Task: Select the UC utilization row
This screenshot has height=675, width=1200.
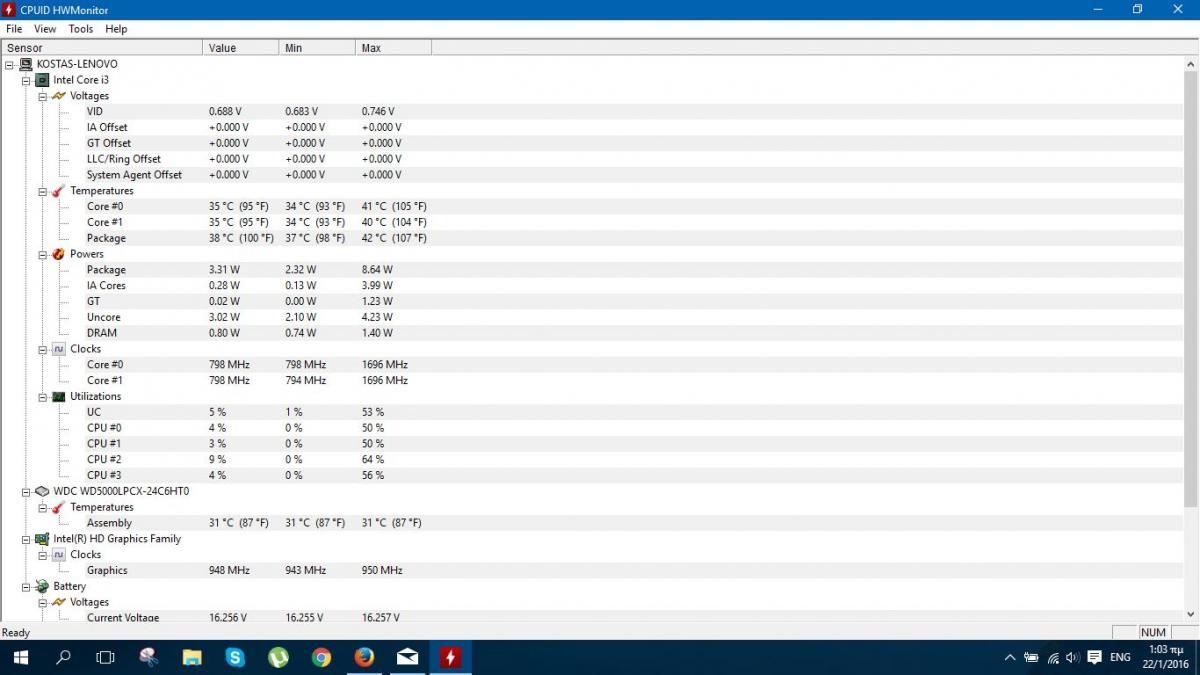Action: [x=592, y=412]
